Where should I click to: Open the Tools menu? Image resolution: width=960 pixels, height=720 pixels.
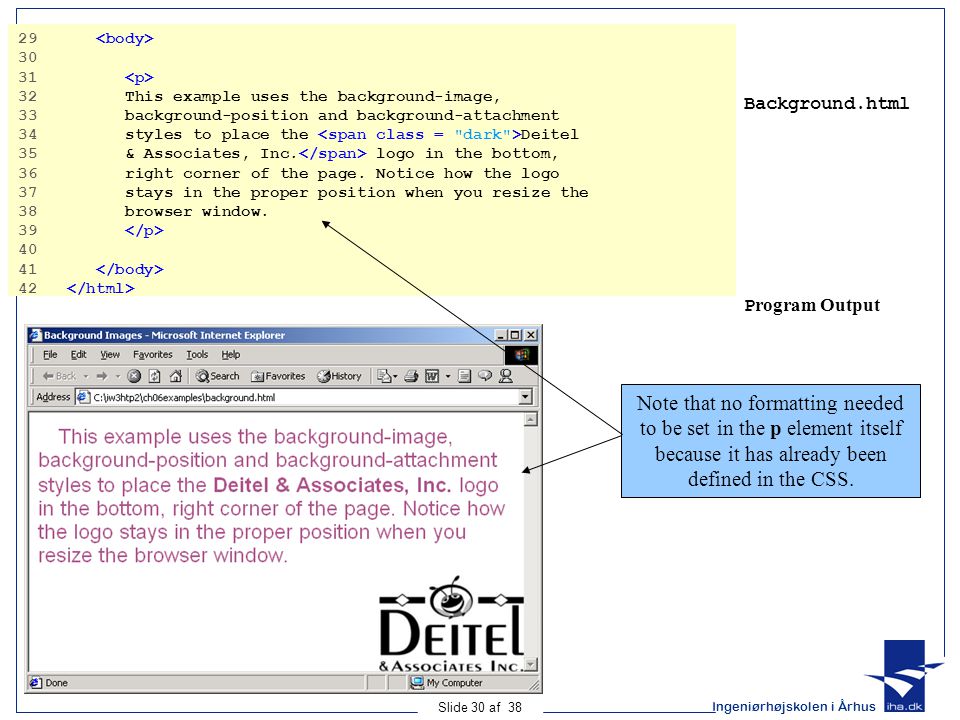(x=197, y=354)
